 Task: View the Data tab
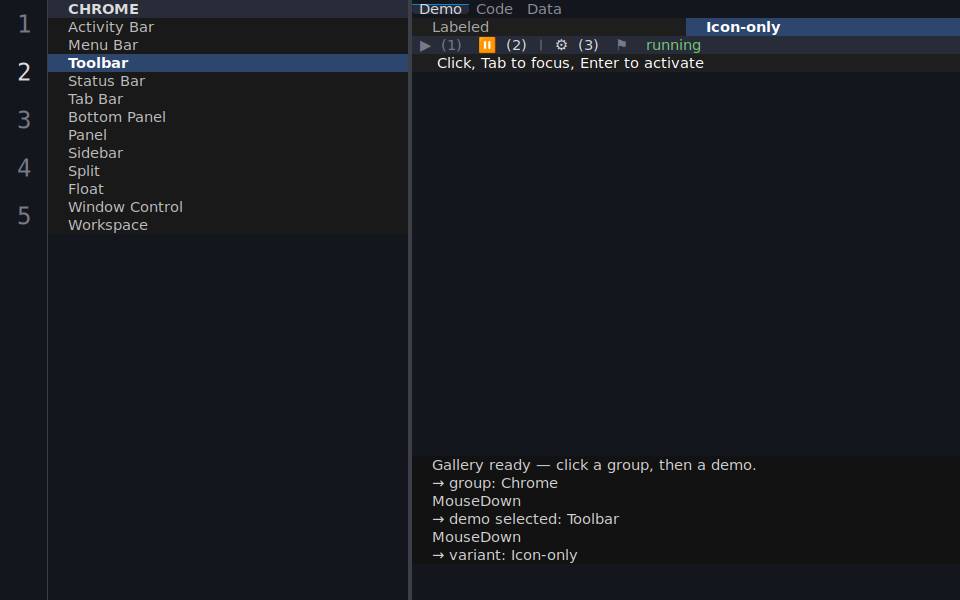tap(544, 9)
